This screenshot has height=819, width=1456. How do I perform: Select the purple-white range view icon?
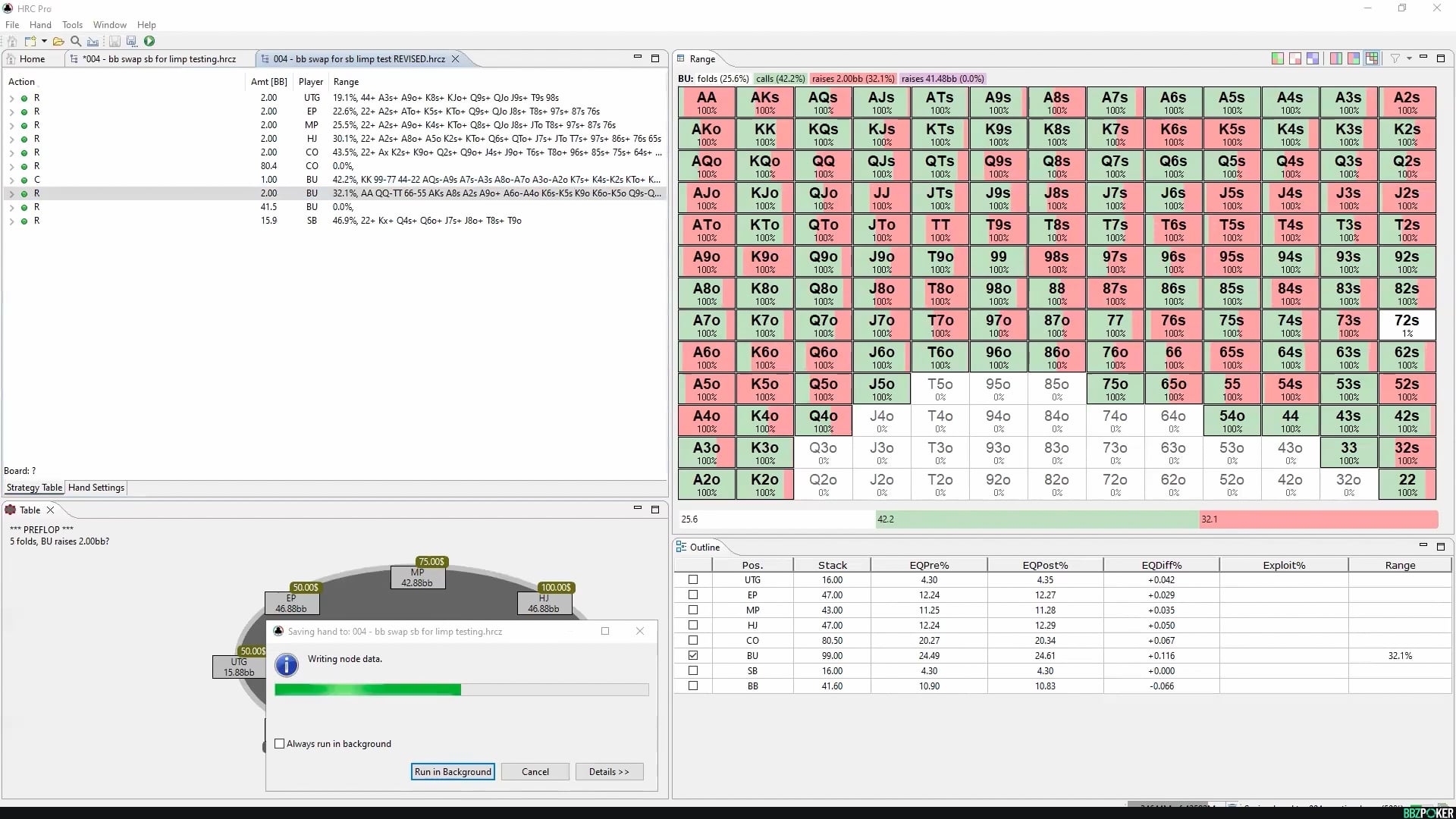[1313, 58]
